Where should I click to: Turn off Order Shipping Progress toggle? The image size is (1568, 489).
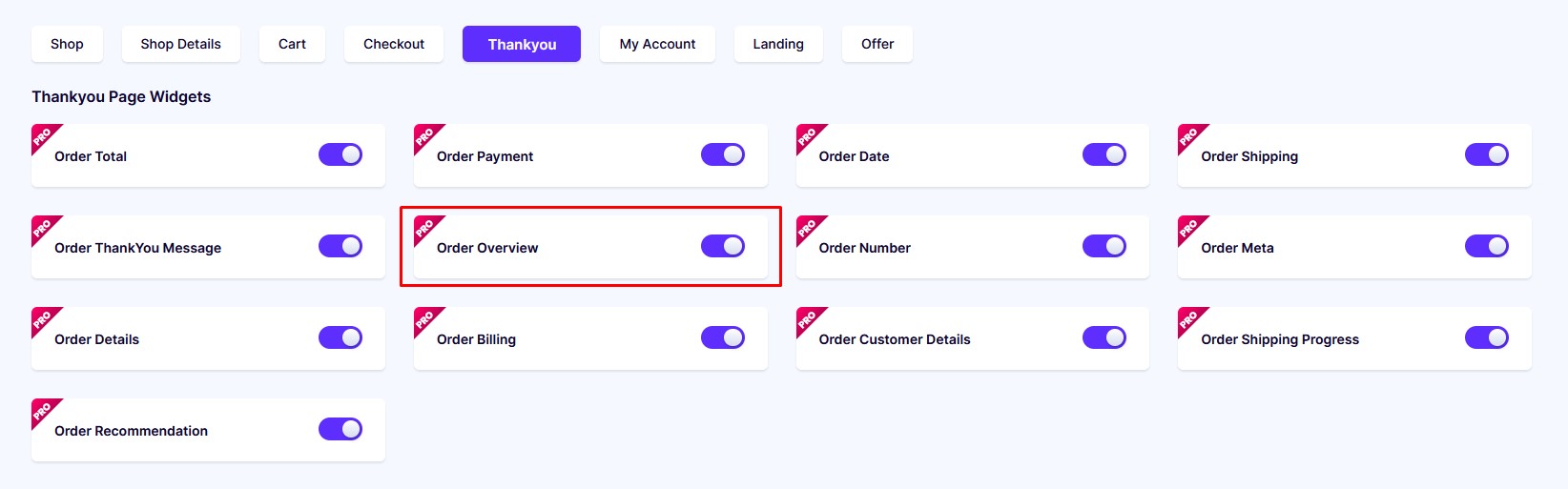[1487, 337]
